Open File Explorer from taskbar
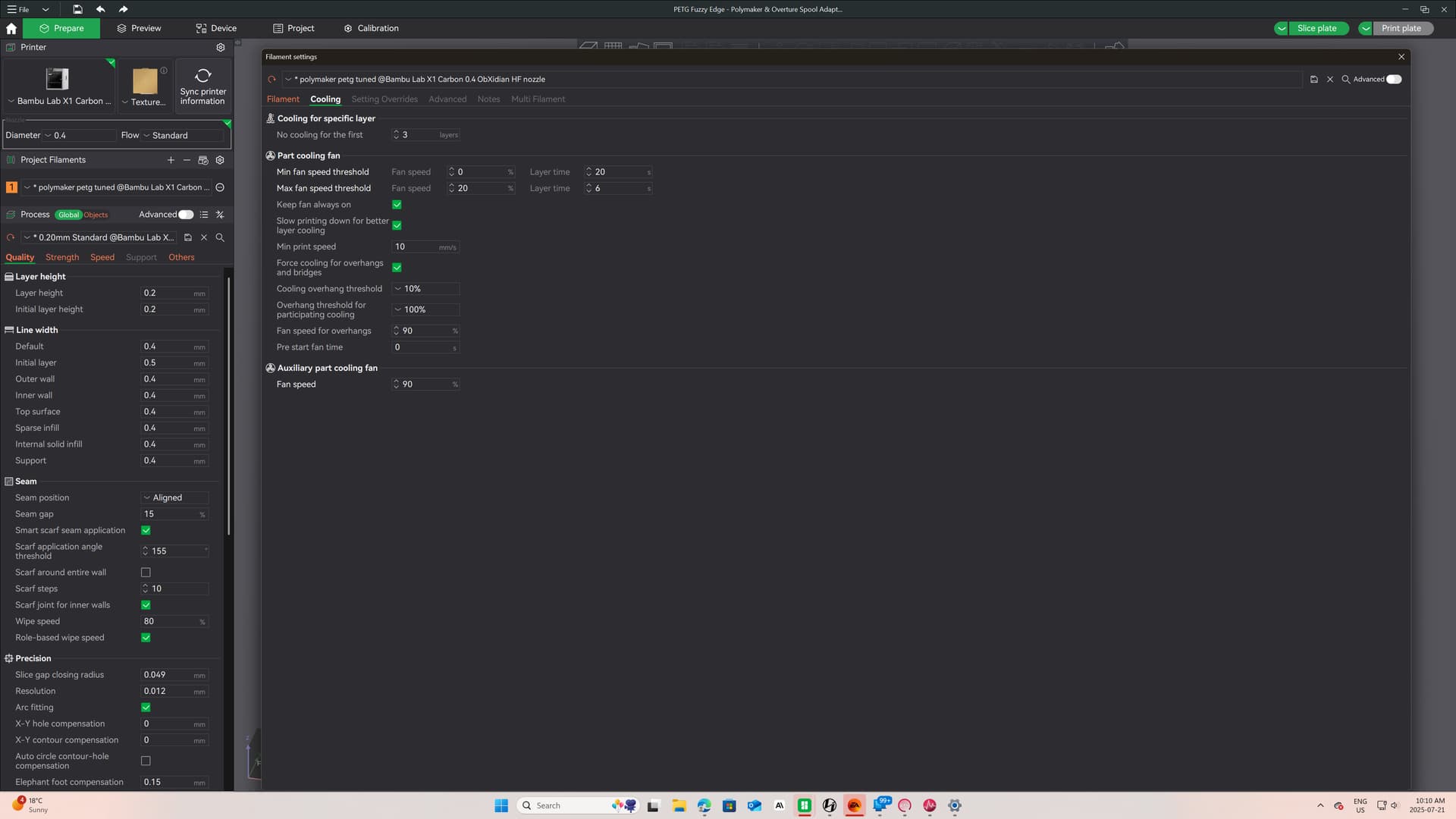Image resolution: width=1456 pixels, height=819 pixels. click(679, 805)
